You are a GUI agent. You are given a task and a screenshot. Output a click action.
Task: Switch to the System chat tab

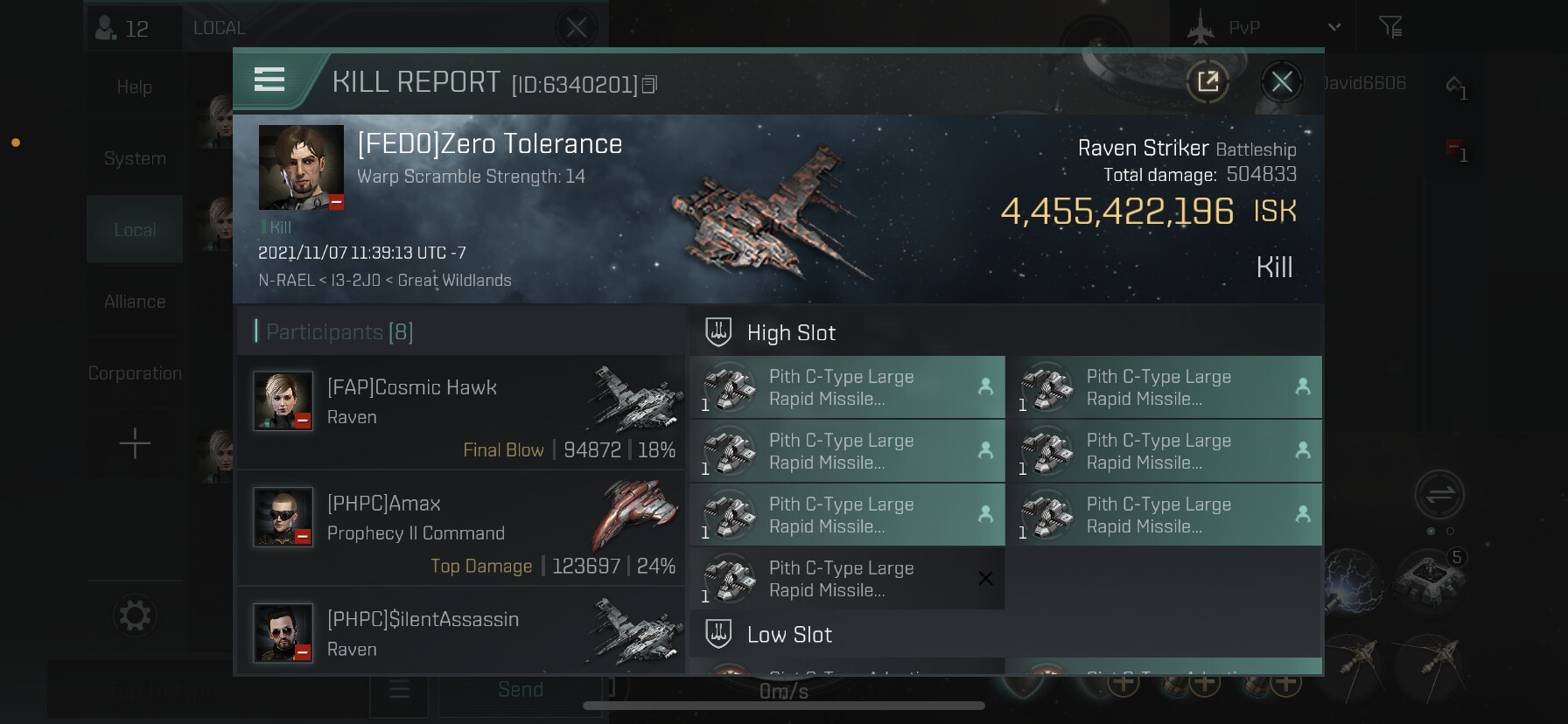click(135, 158)
